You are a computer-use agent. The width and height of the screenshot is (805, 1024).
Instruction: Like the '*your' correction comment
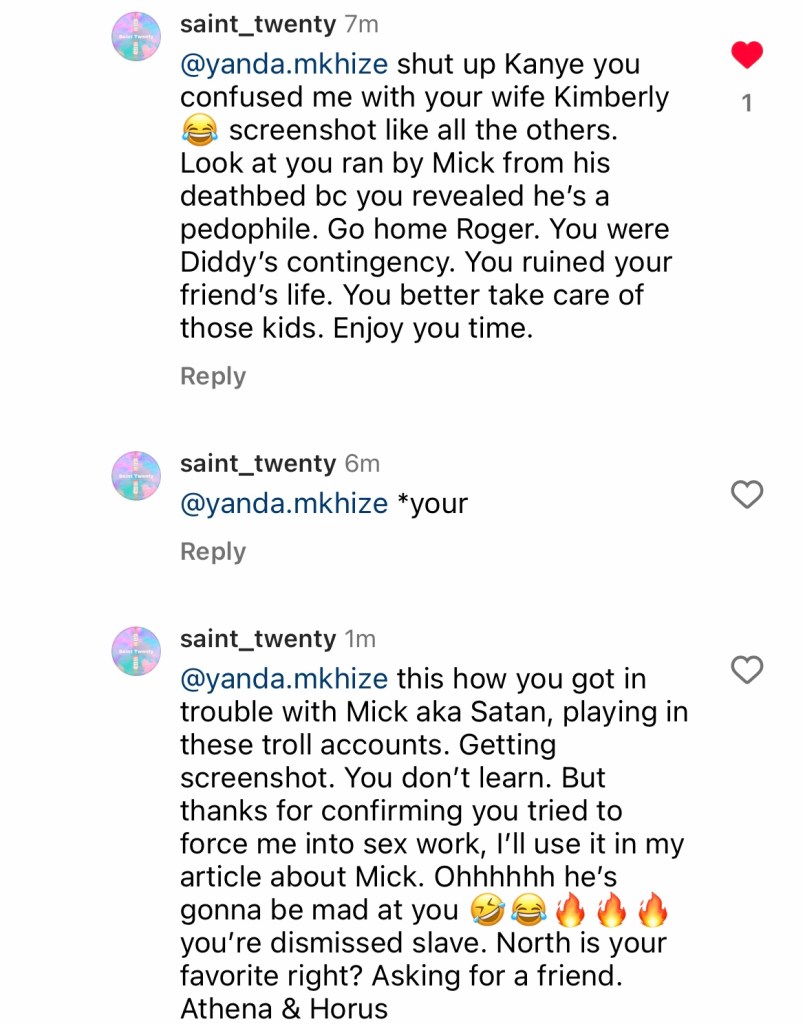click(x=747, y=493)
